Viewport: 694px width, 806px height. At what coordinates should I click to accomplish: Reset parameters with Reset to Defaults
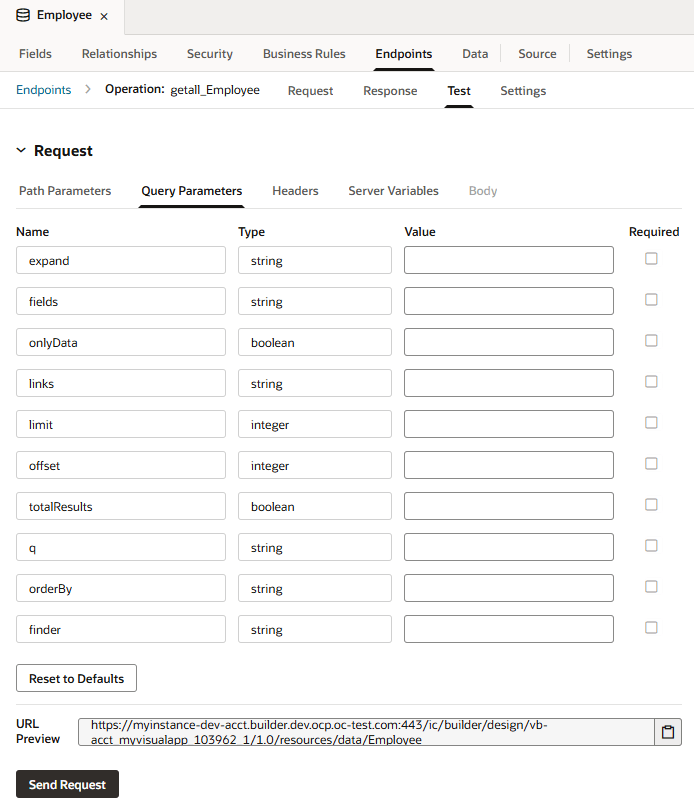click(x=76, y=678)
